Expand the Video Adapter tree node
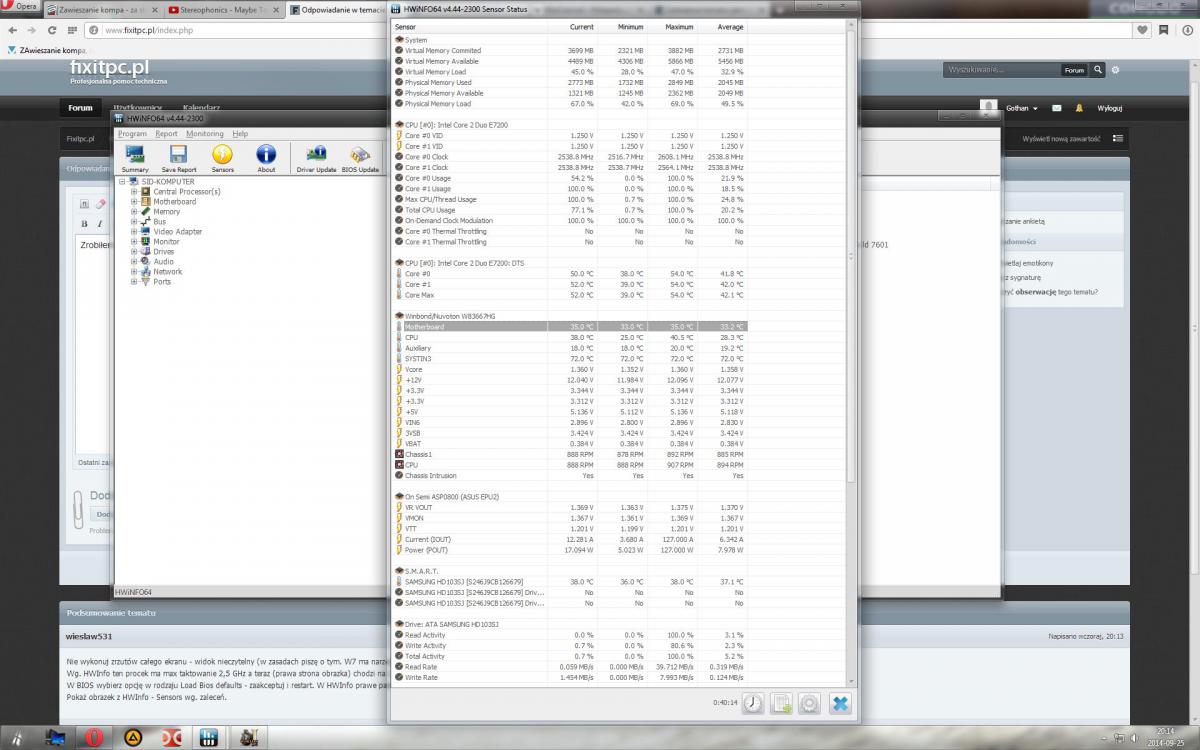 [133, 231]
